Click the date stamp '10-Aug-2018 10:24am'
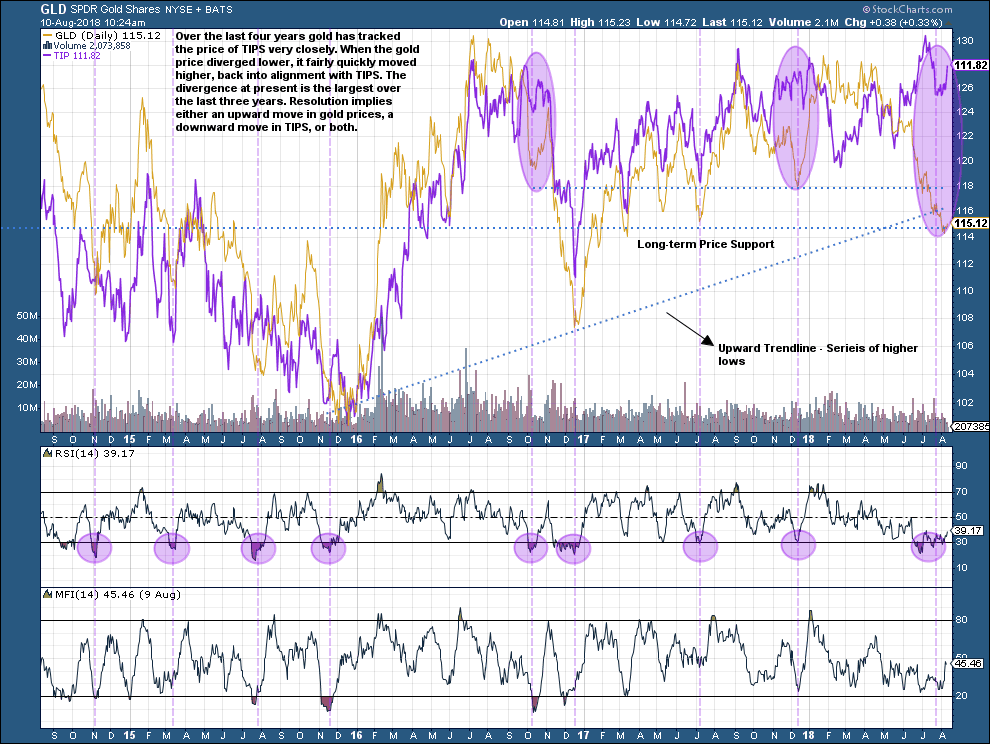This screenshot has height=744, width=990. [x=93, y=22]
